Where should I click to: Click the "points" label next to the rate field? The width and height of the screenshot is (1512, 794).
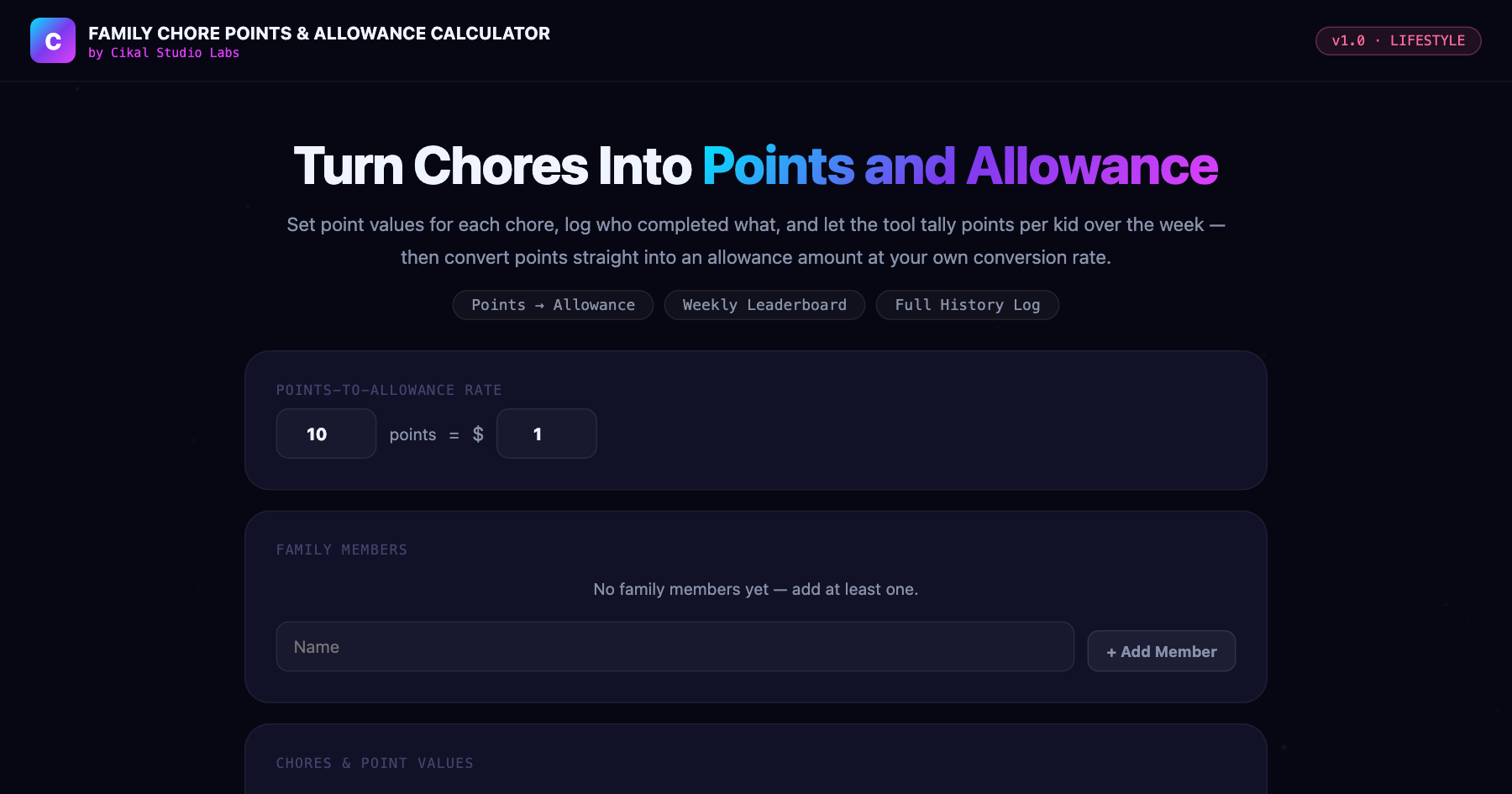pos(412,434)
